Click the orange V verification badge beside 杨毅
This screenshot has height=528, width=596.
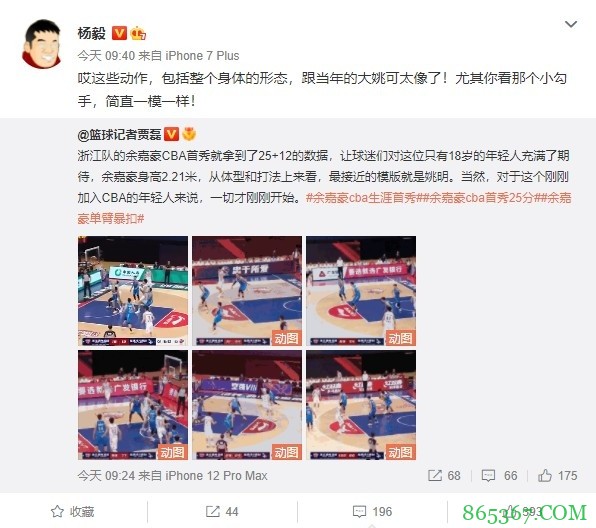(119, 33)
